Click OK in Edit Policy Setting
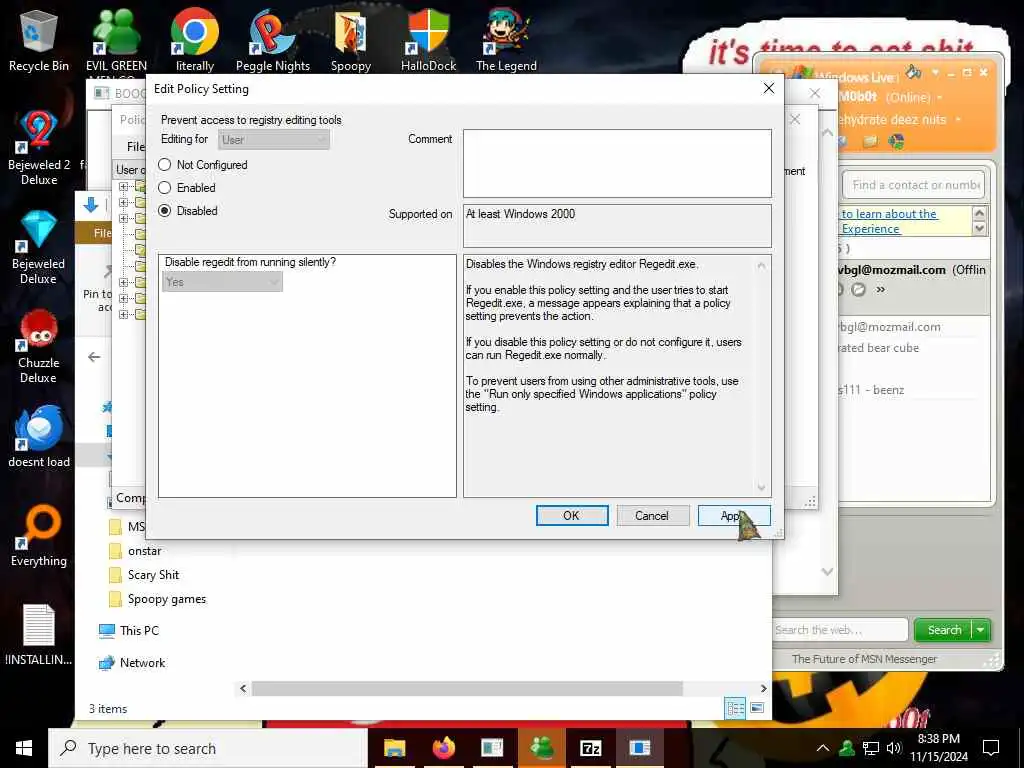 click(571, 515)
